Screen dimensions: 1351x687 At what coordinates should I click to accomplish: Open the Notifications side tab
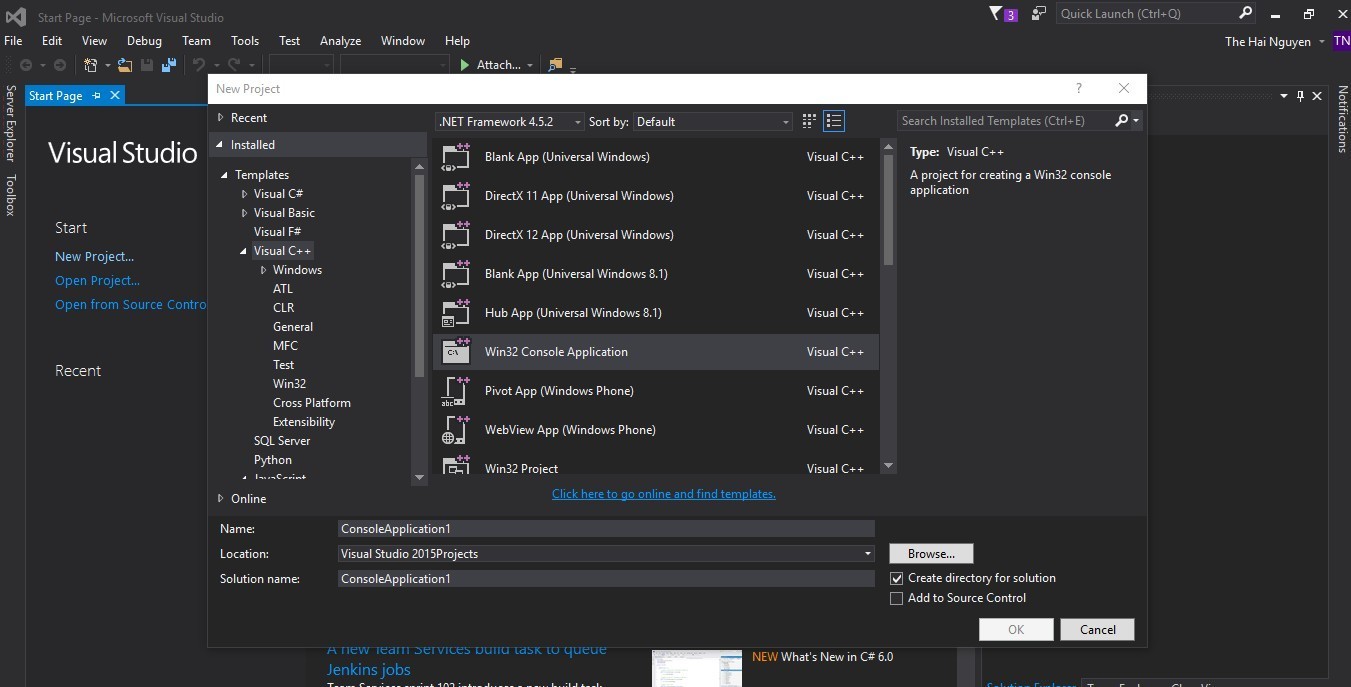1342,119
